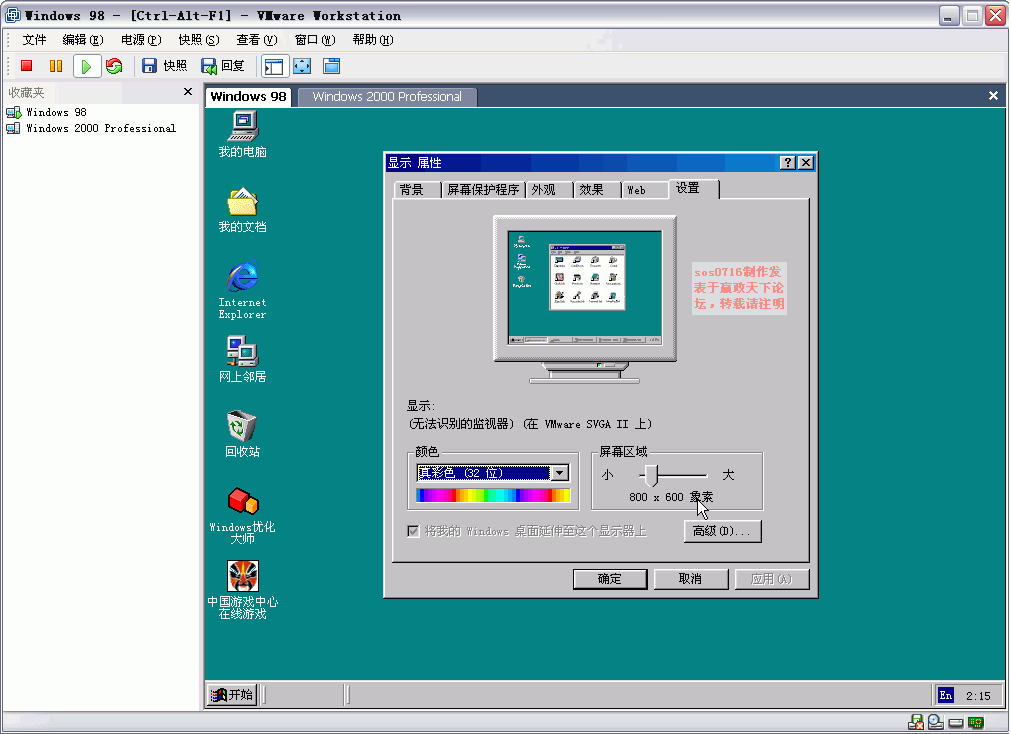Click the Reset icon with circular arrows

(x=114, y=66)
